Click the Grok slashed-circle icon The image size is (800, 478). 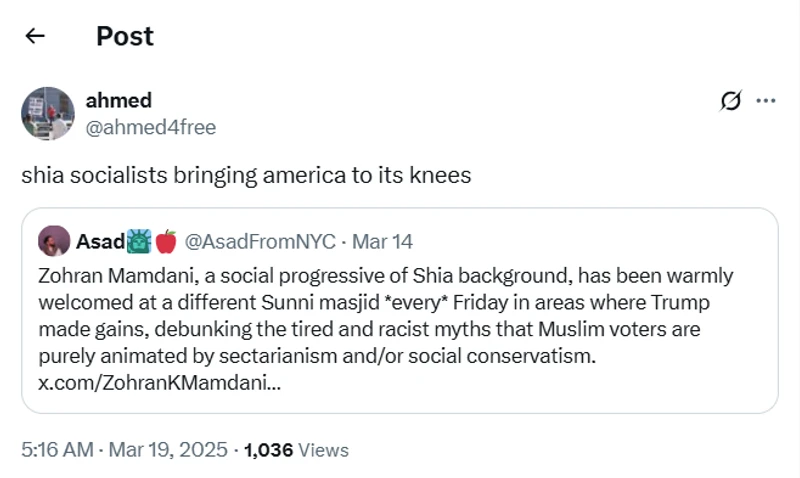pos(731,101)
